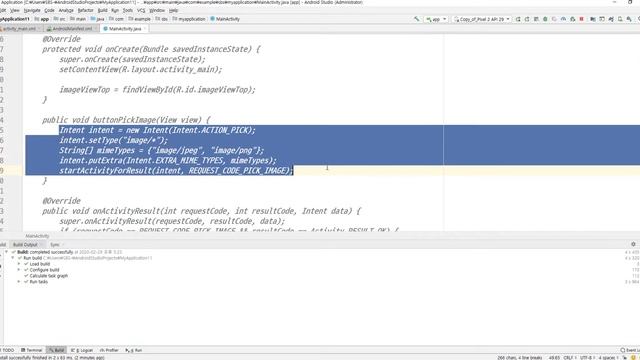Click the Make Project hammer icon
Image resolution: width=640 pixels, height=360 pixels.
(x=416, y=19)
